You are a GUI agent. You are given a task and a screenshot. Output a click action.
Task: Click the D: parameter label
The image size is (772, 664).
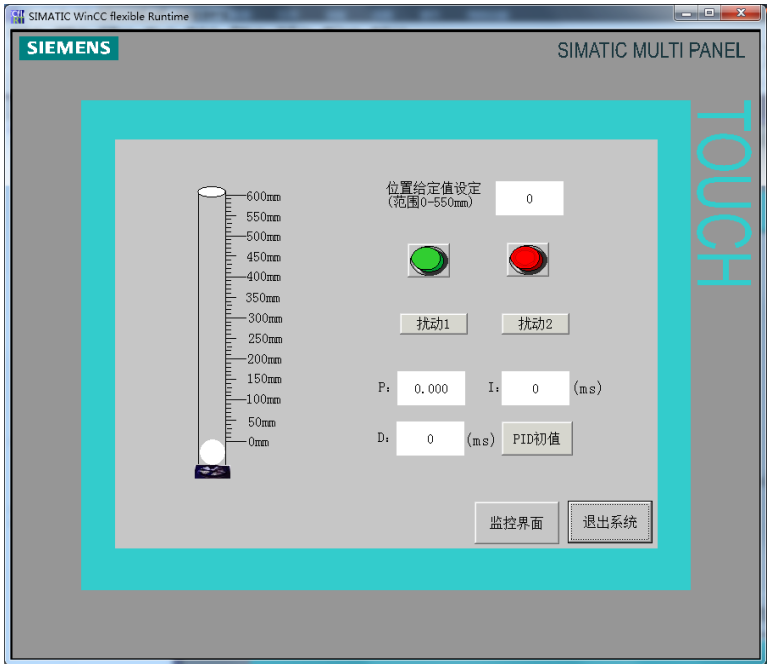383,438
